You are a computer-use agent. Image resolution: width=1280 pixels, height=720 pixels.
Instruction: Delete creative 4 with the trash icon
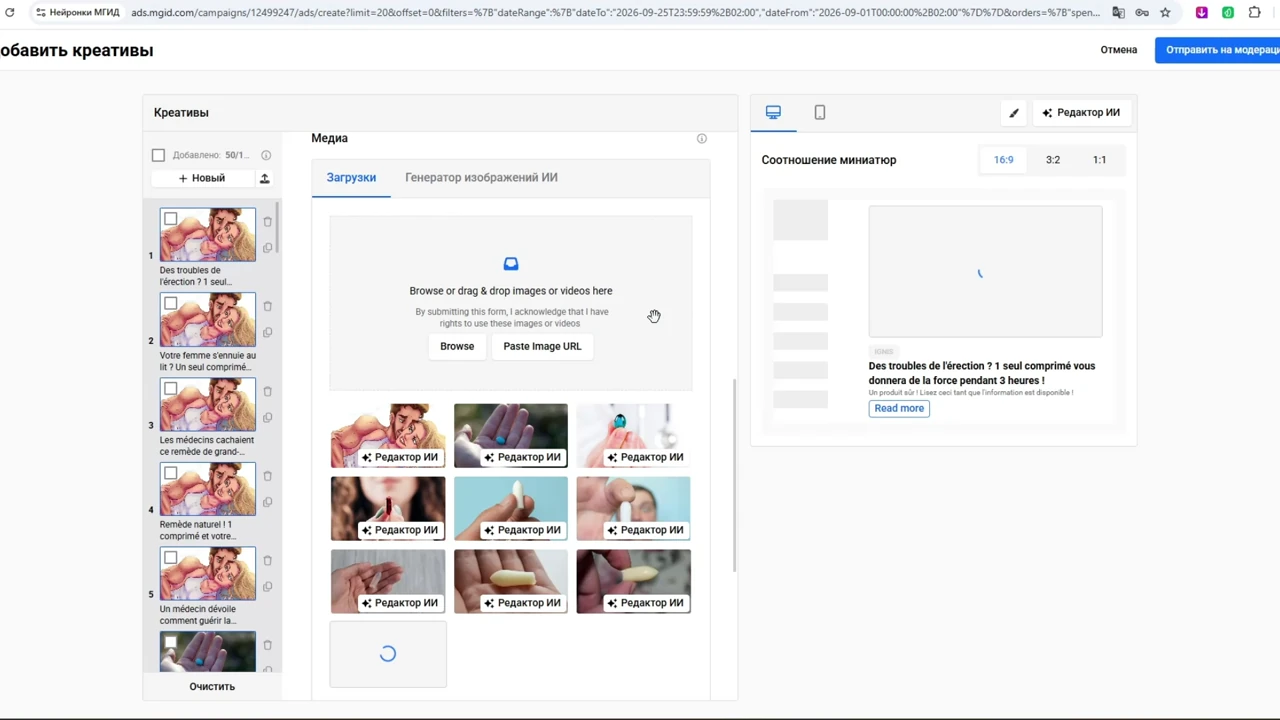coord(267,476)
